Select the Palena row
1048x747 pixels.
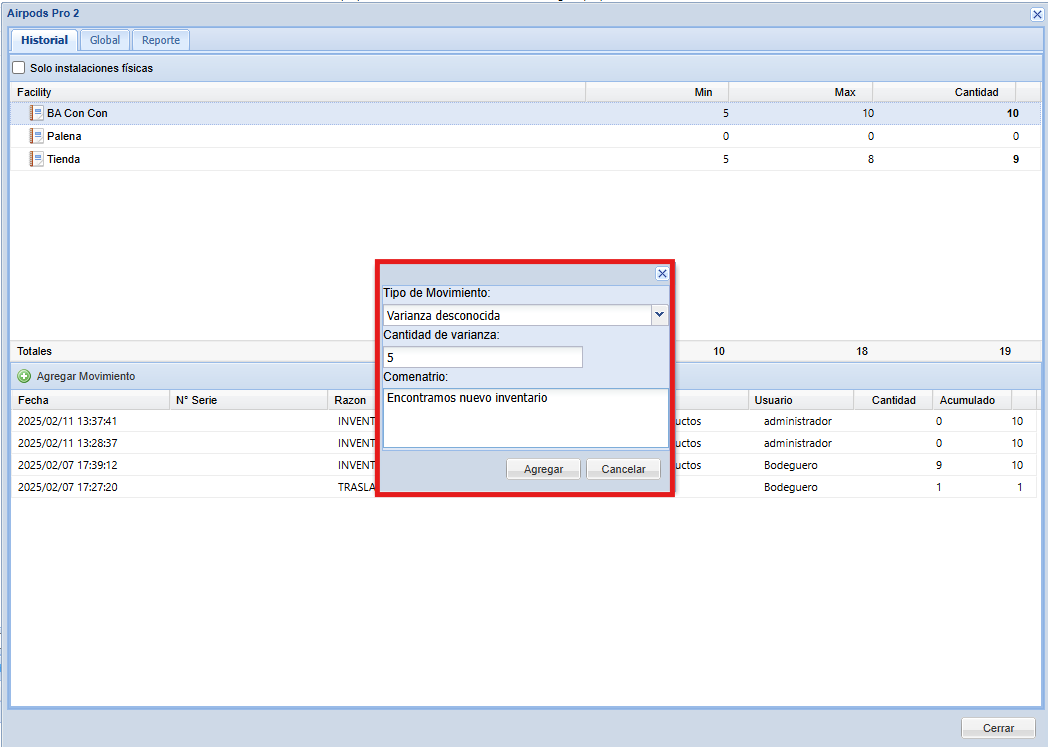525,136
